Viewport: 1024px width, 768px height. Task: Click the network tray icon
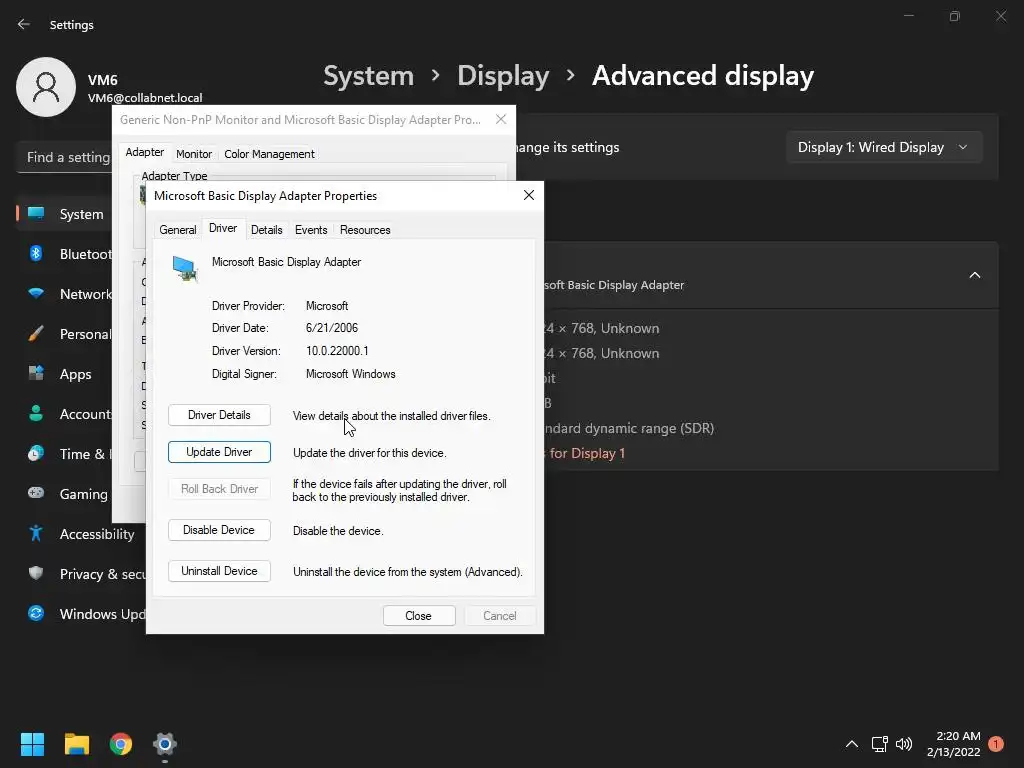879,744
